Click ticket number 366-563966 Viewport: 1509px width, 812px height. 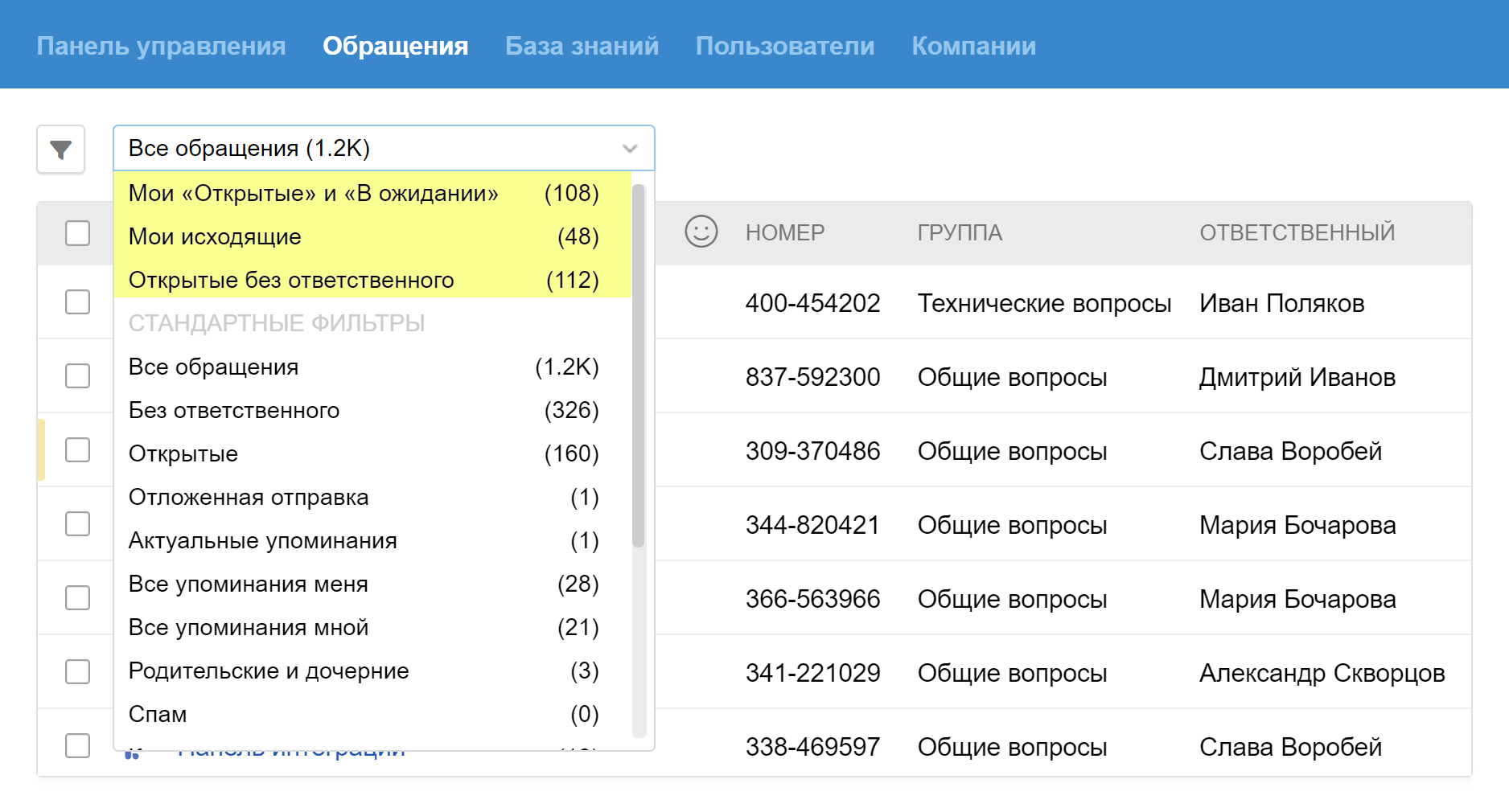click(x=812, y=599)
